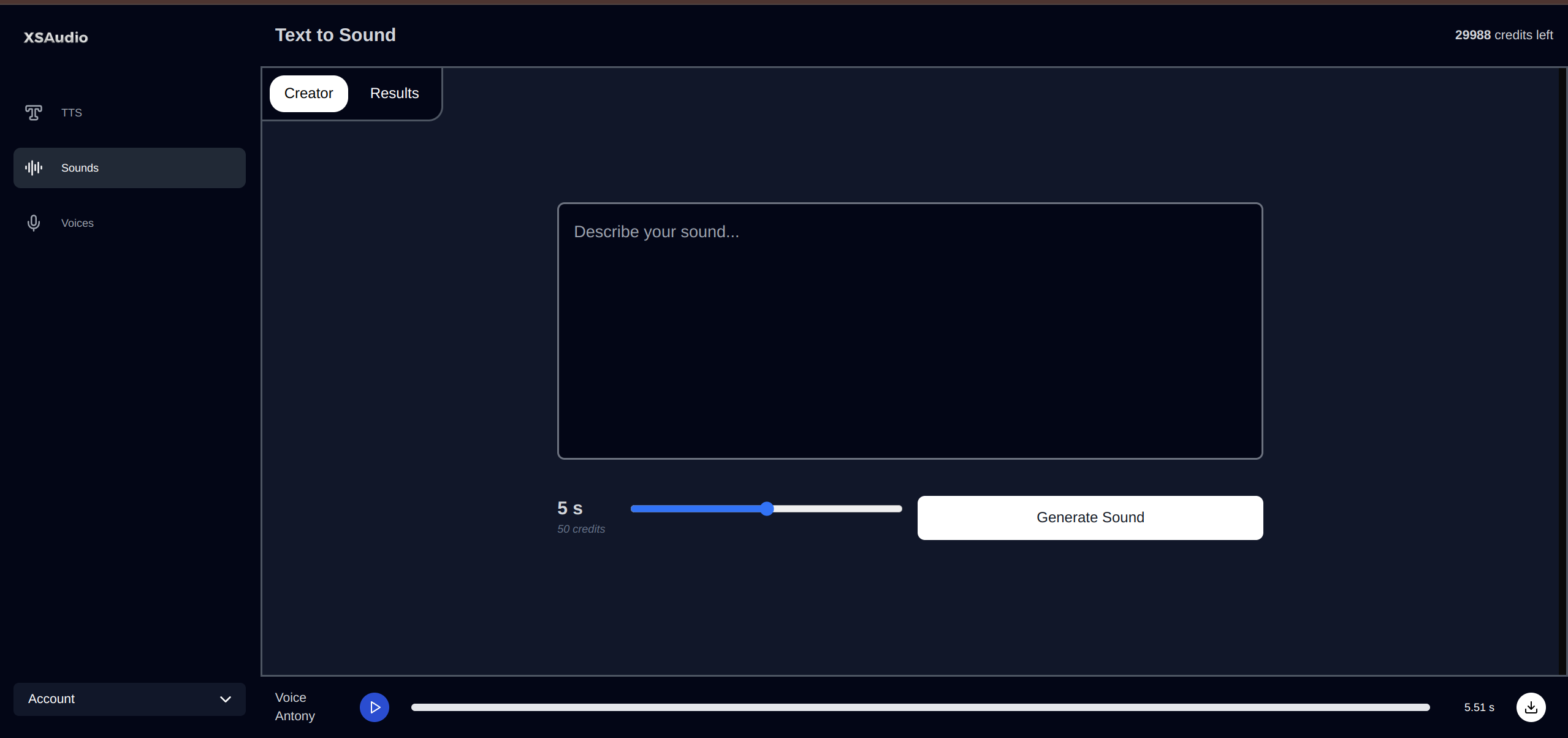Click the XSAudio logo
Screen dimensions: 1568x738
[56, 37]
